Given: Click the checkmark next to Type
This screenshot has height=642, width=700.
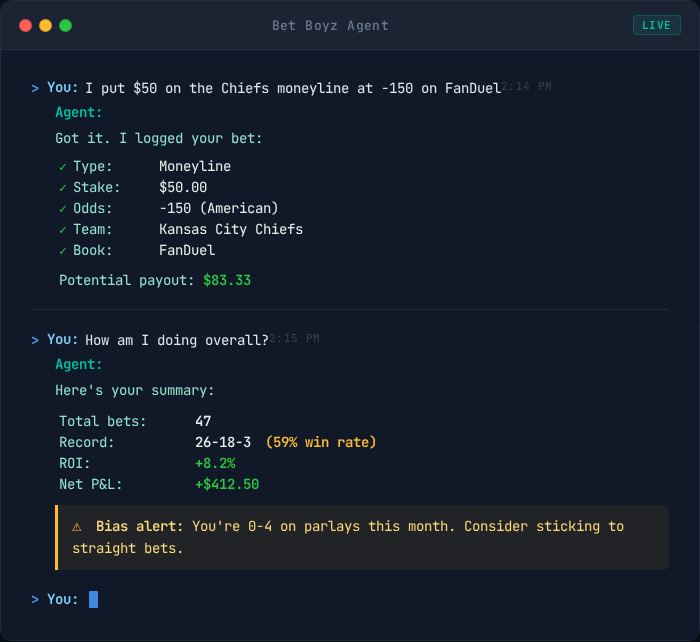Looking at the screenshot, I should point(63,166).
